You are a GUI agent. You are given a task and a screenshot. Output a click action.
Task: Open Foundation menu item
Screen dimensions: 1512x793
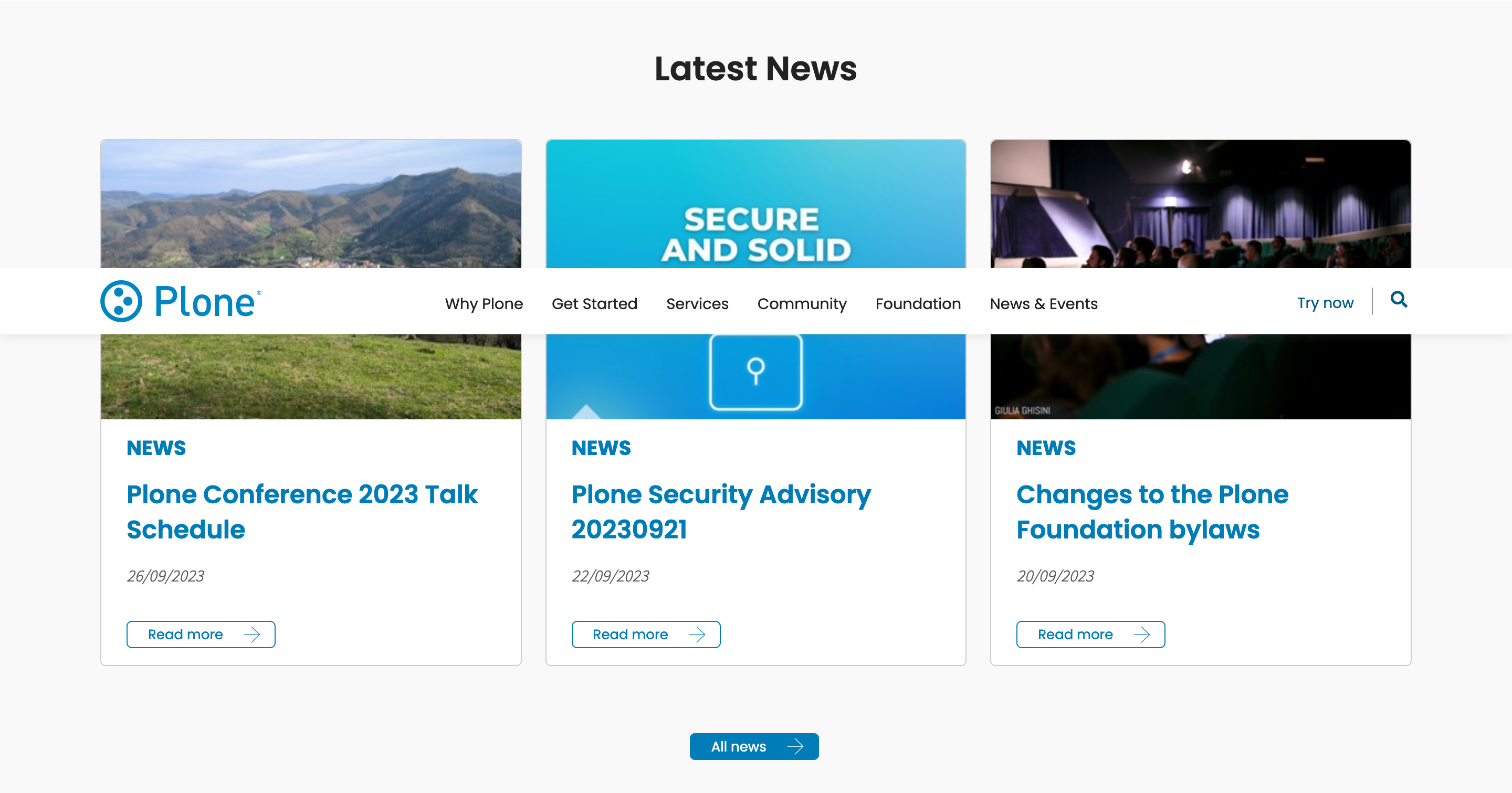918,303
